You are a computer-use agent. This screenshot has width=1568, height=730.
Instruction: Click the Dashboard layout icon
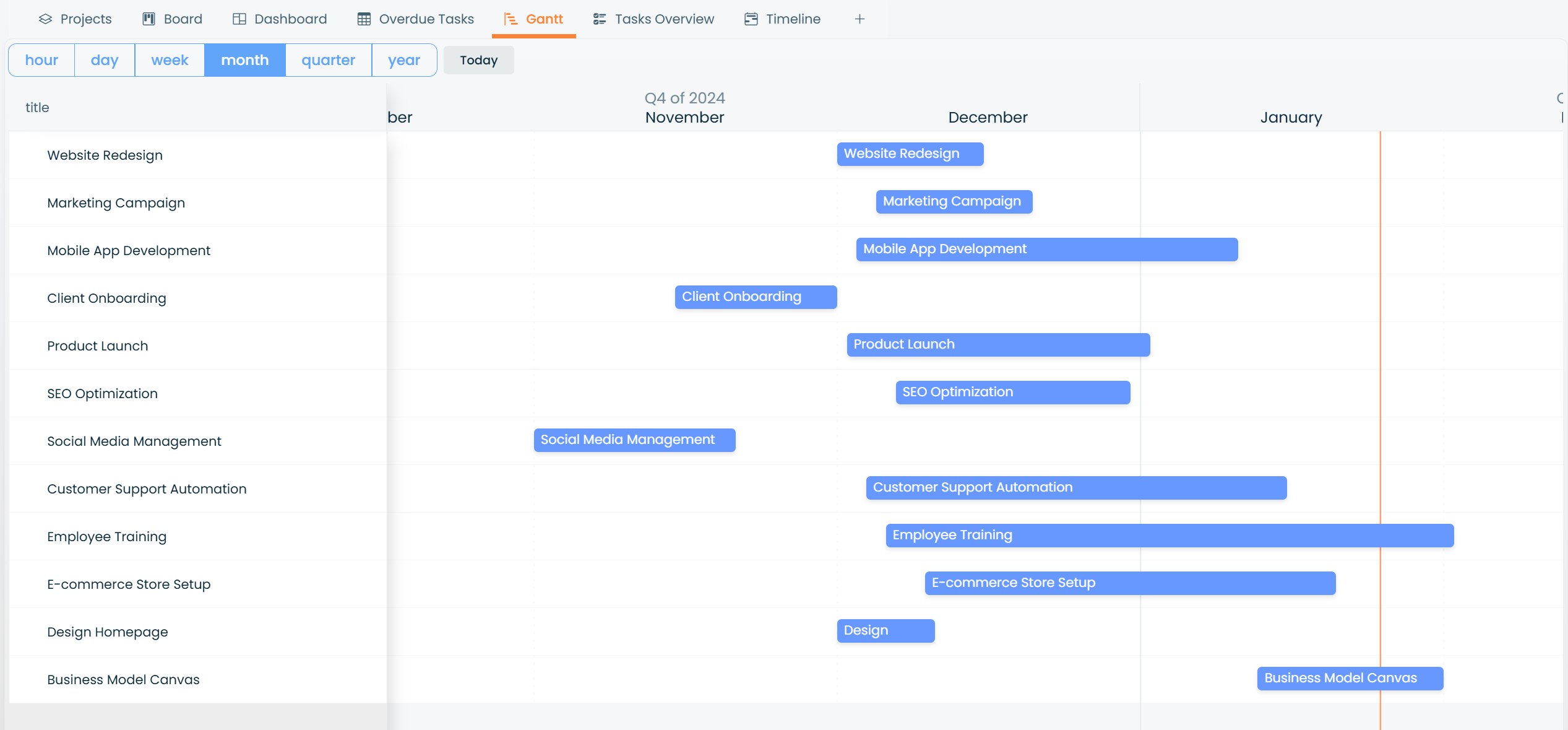(239, 19)
